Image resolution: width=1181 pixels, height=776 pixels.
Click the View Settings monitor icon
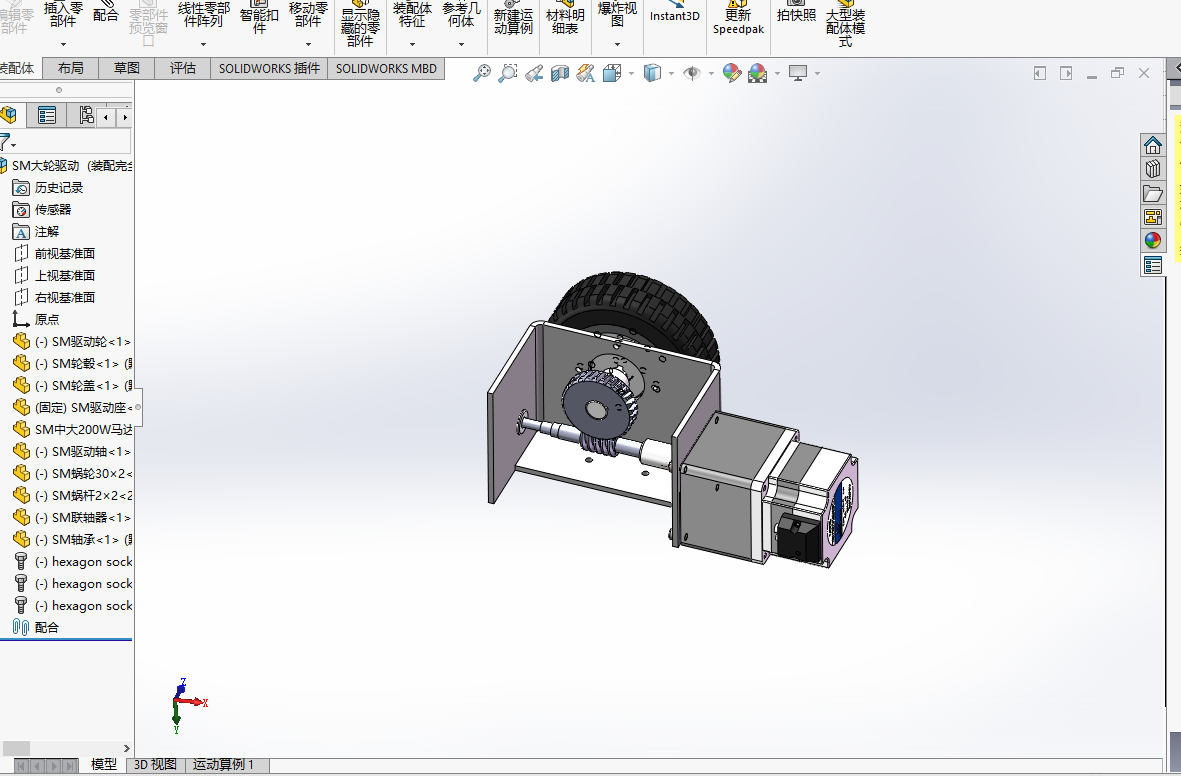tap(798, 73)
